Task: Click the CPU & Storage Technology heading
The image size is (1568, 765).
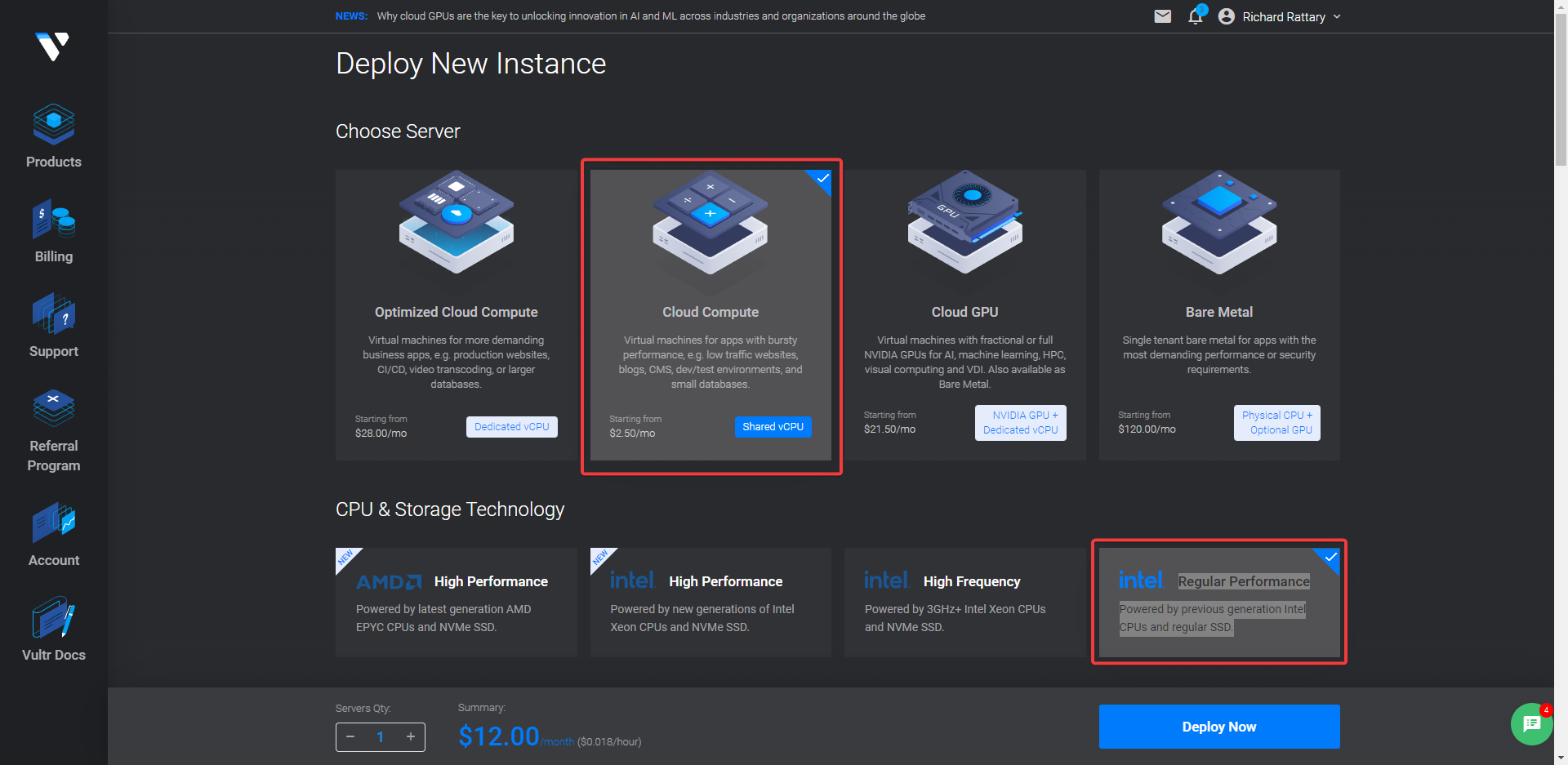Action: click(450, 509)
